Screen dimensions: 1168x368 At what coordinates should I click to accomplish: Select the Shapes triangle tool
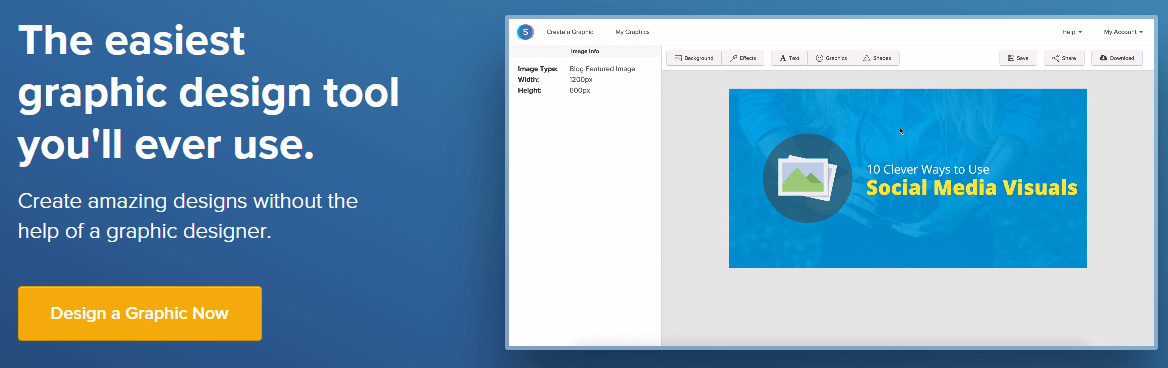click(x=877, y=58)
